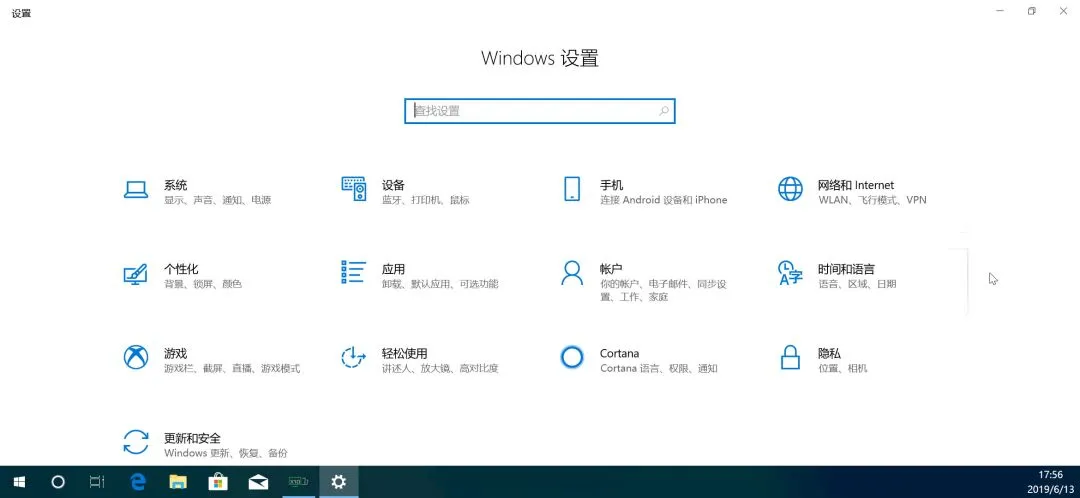Open Task View on the taskbar
Screen dimensions: 1080x498
[98, 481]
